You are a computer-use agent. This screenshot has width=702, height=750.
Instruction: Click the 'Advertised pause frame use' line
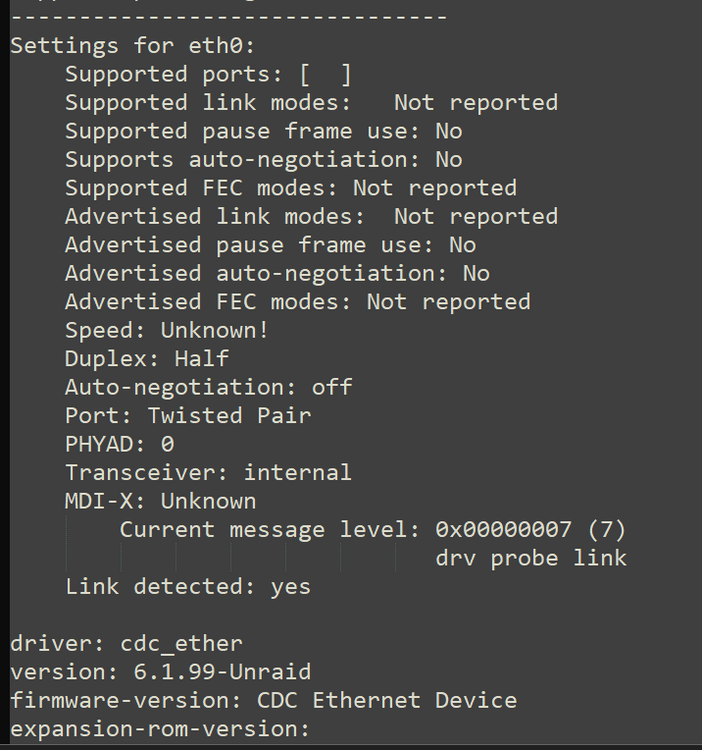[x=270, y=245]
